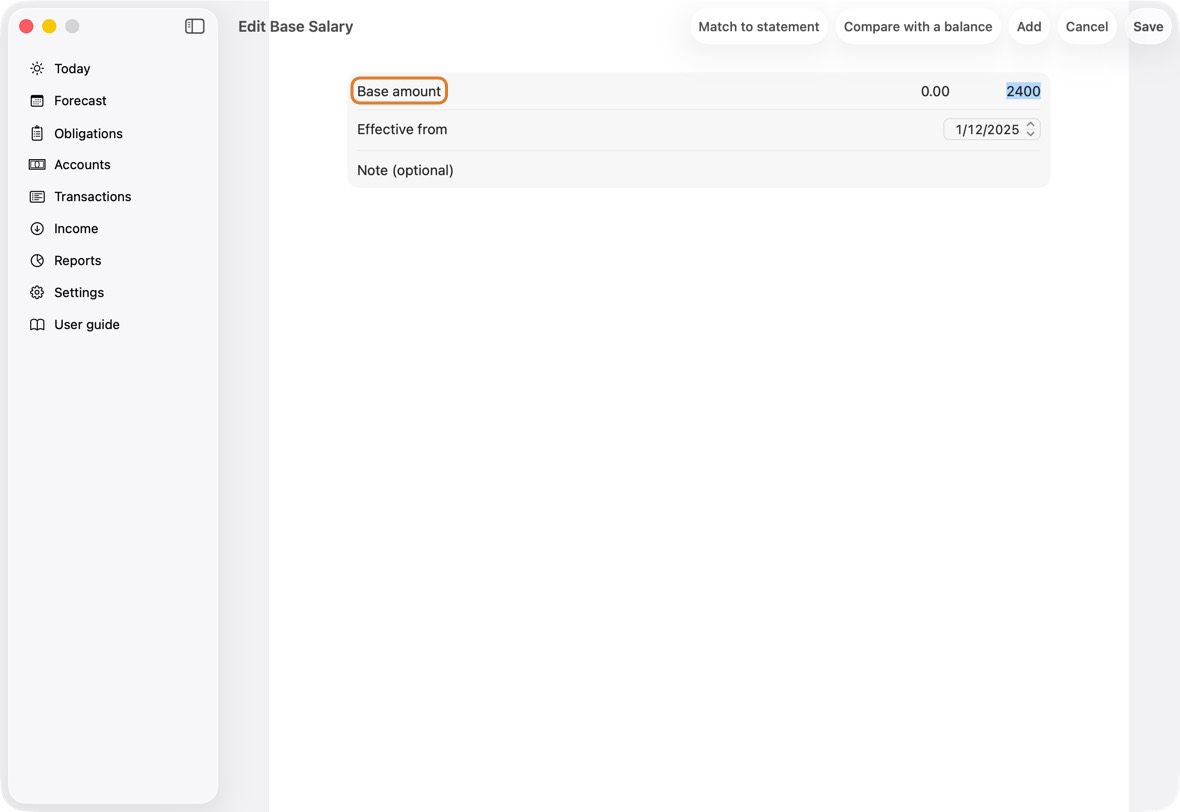
Task: Click the Forecast calendar icon
Action: 37,101
